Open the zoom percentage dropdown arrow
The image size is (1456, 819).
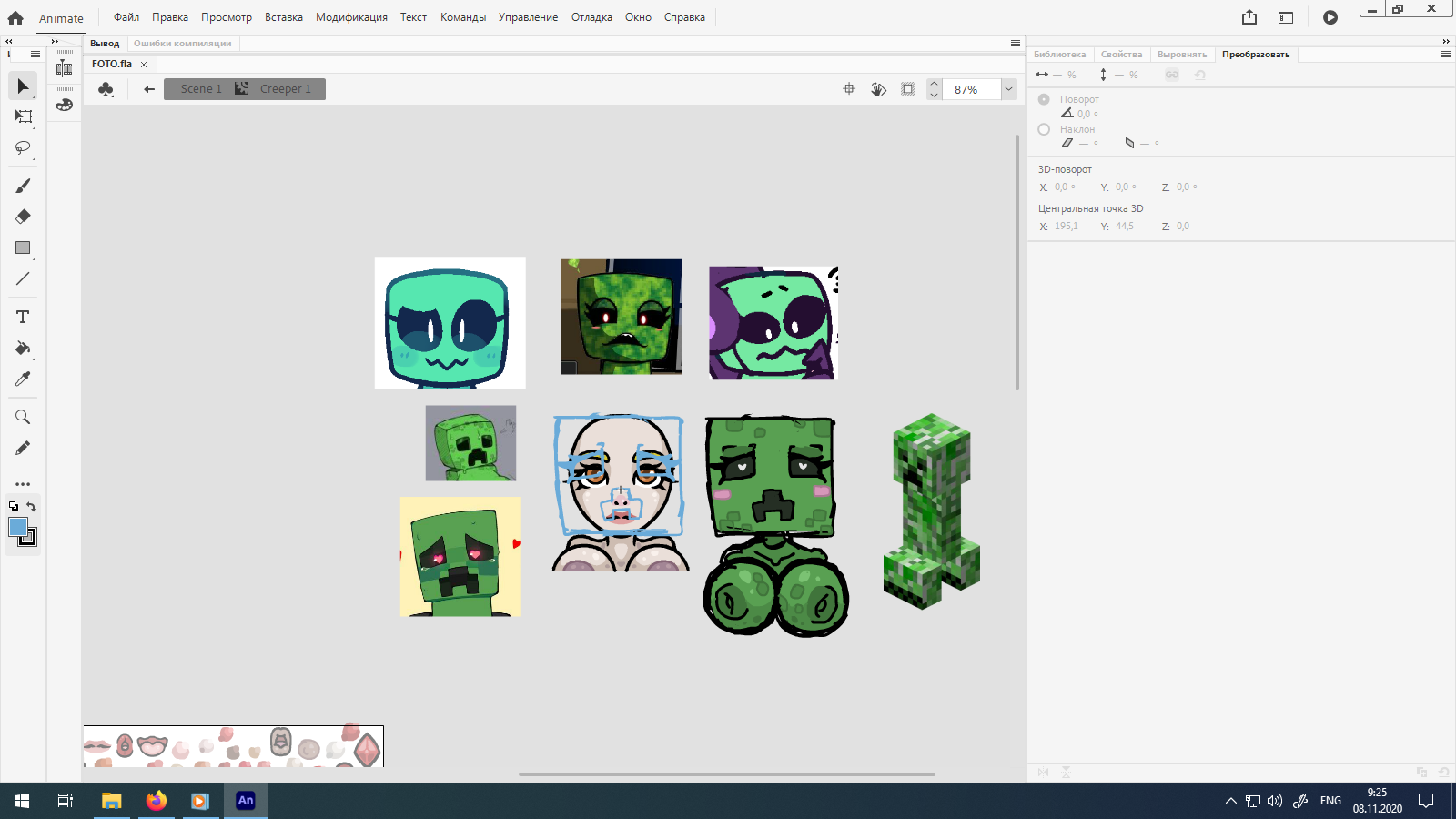click(1008, 89)
